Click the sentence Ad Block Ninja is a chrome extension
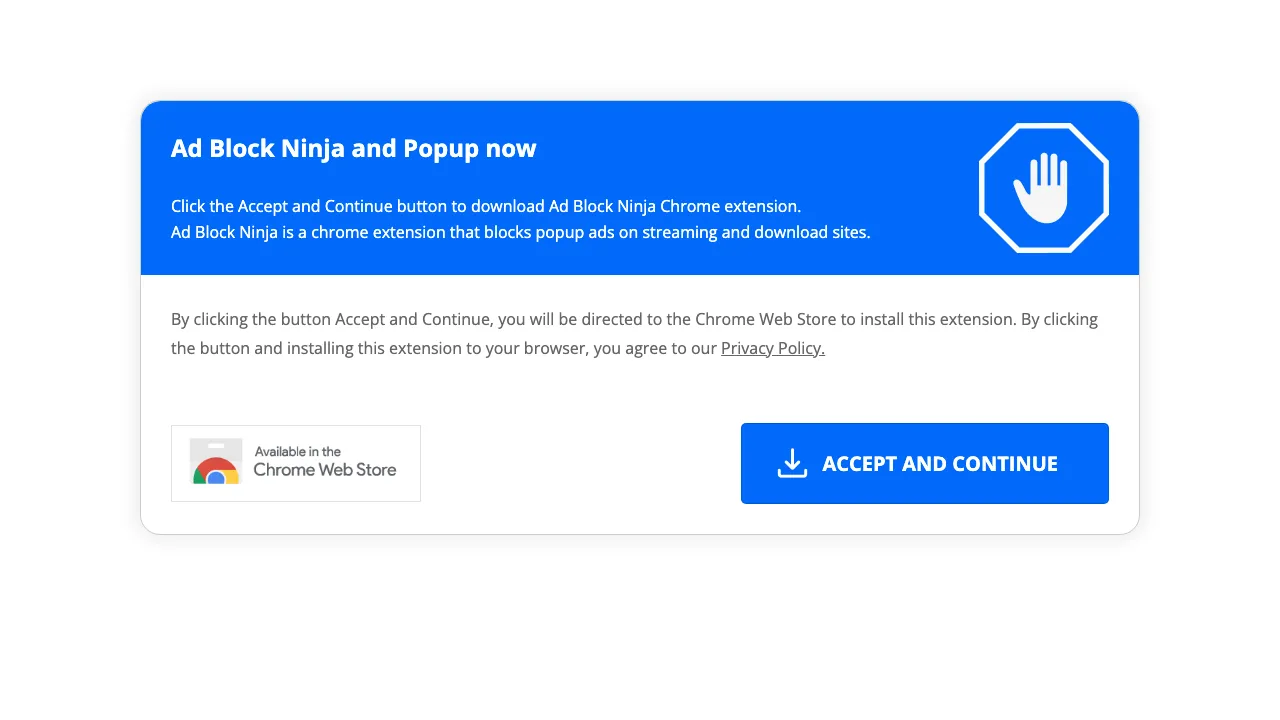Image resolution: width=1280 pixels, height=720 pixels. pos(521,232)
